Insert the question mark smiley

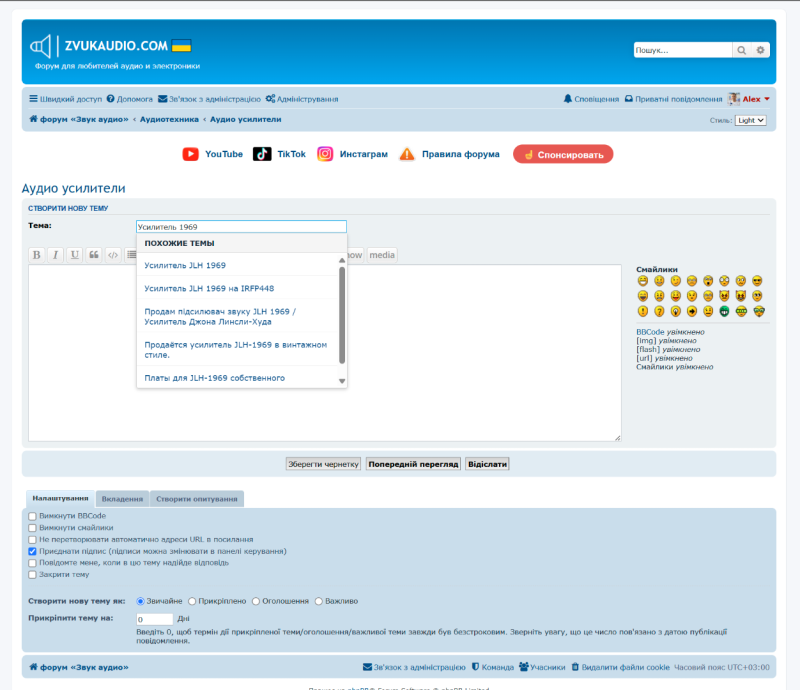click(x=659, y=311)
